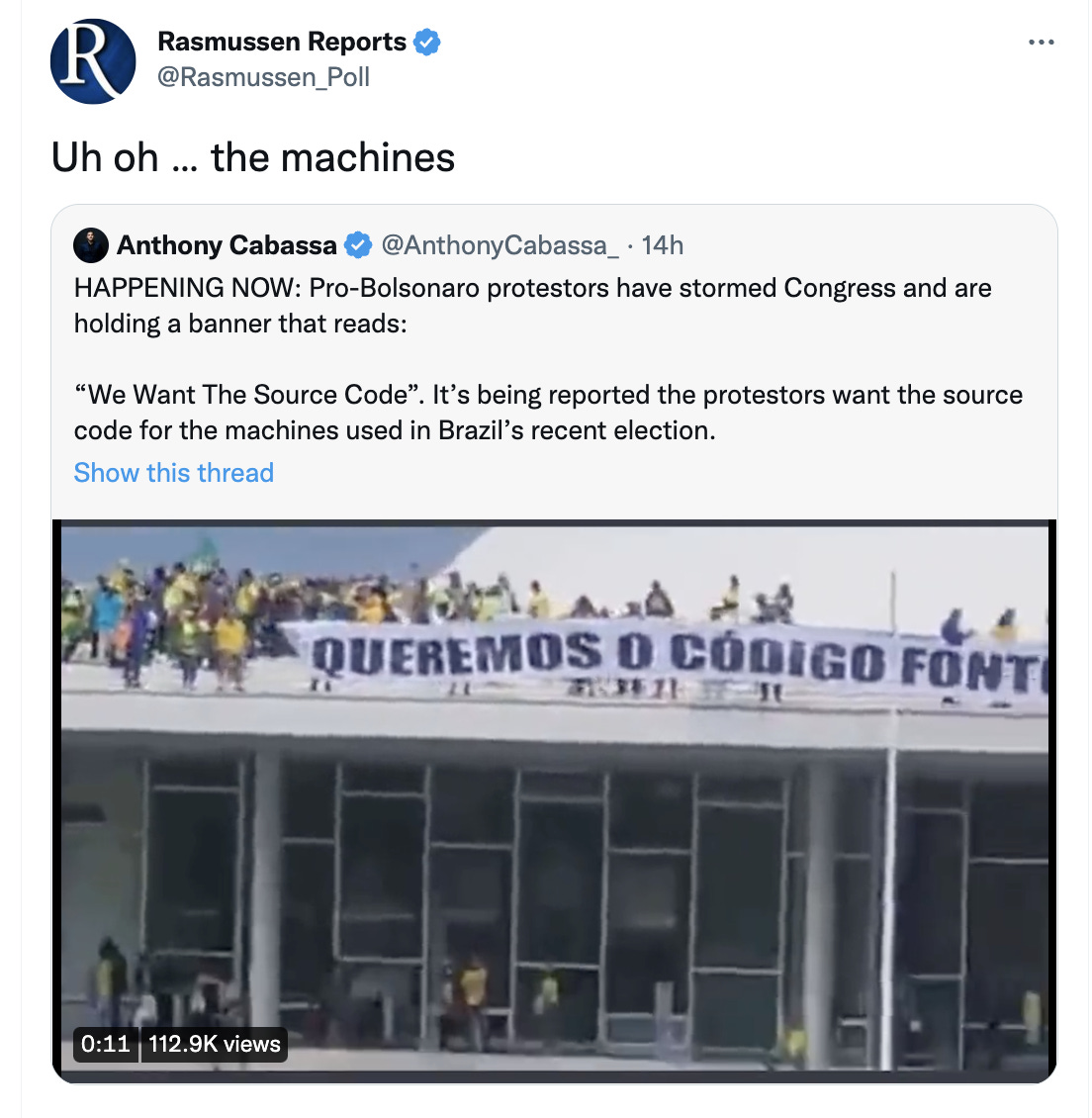Click the QUEREMOS O CÓDIGO FONTE banner in video
This screenshot has height=1118, width=1092.
pos(670,660)
